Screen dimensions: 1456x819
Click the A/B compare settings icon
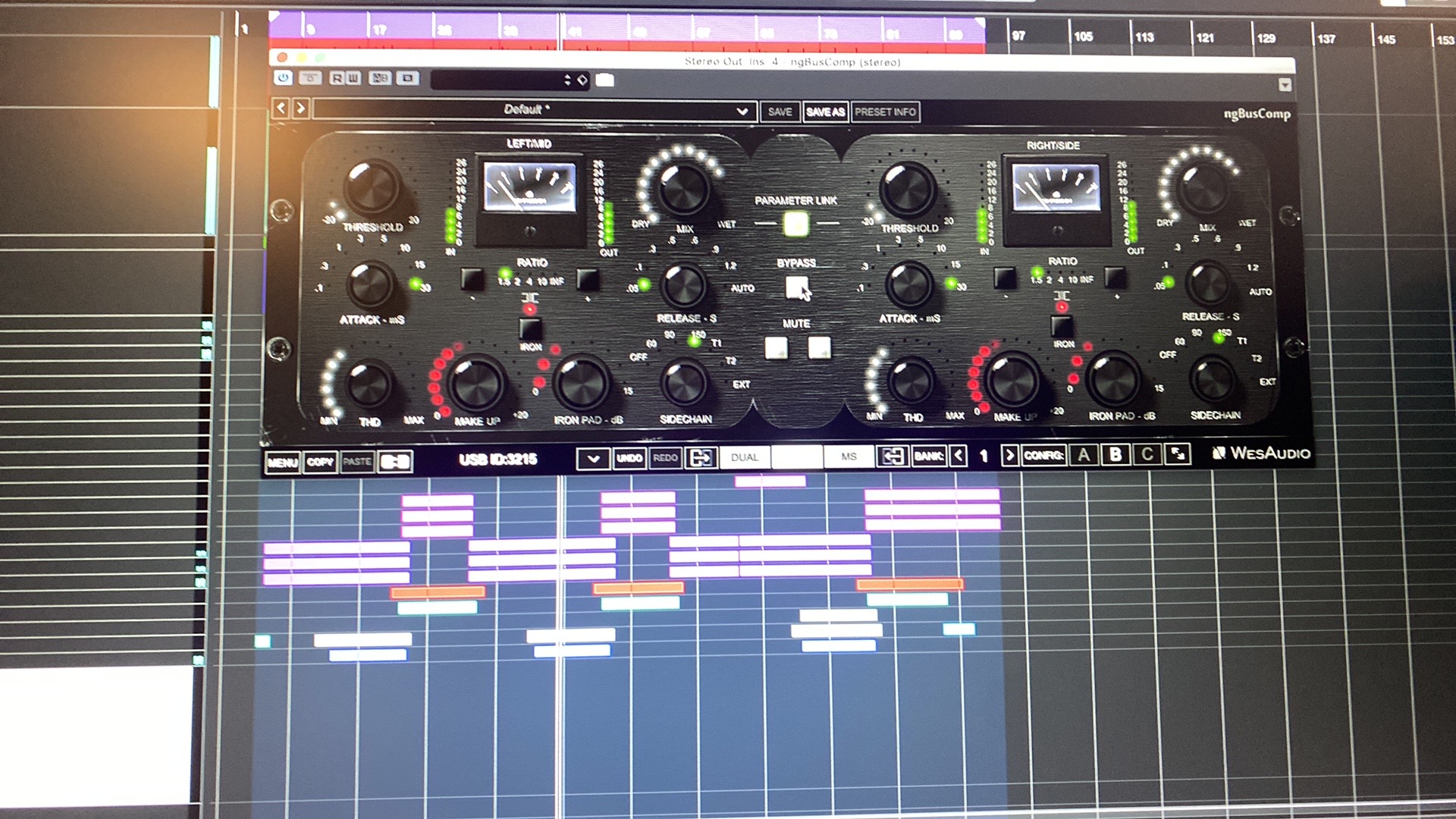(380, 78)
